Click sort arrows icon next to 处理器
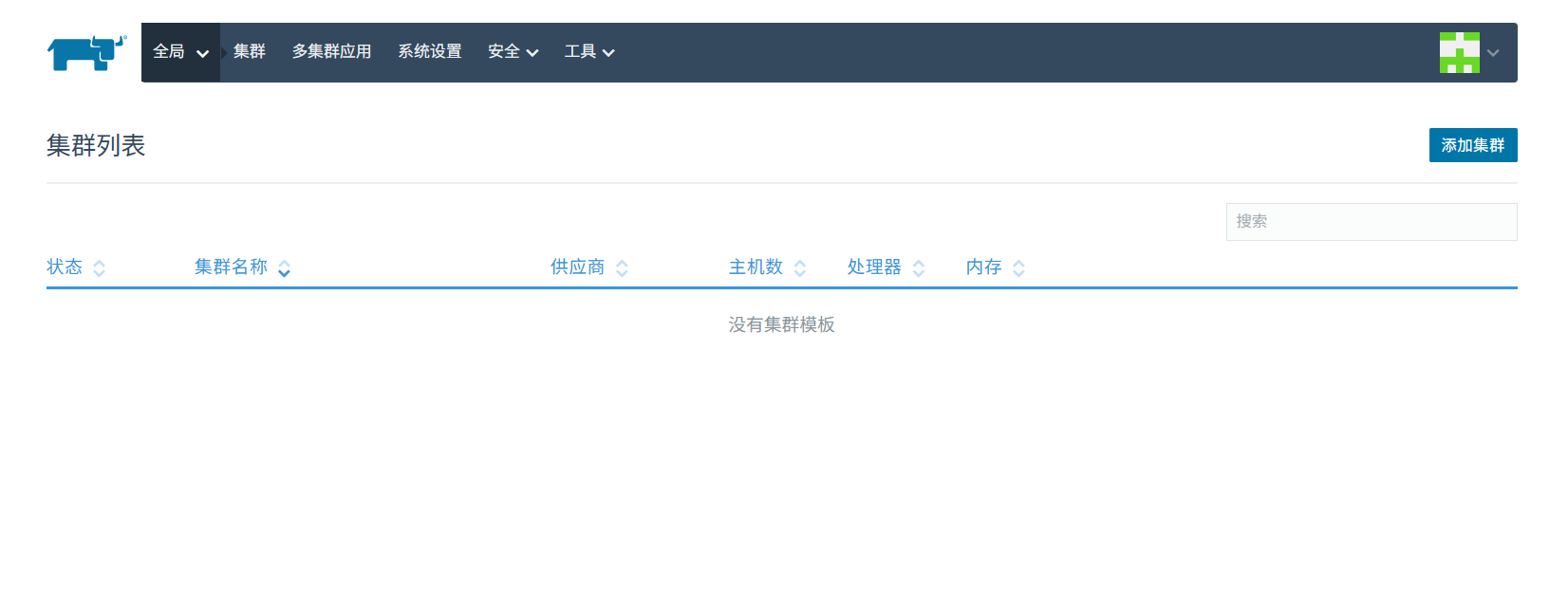The height and width of the screenshot is (608, 1568). tap(919, 268)
